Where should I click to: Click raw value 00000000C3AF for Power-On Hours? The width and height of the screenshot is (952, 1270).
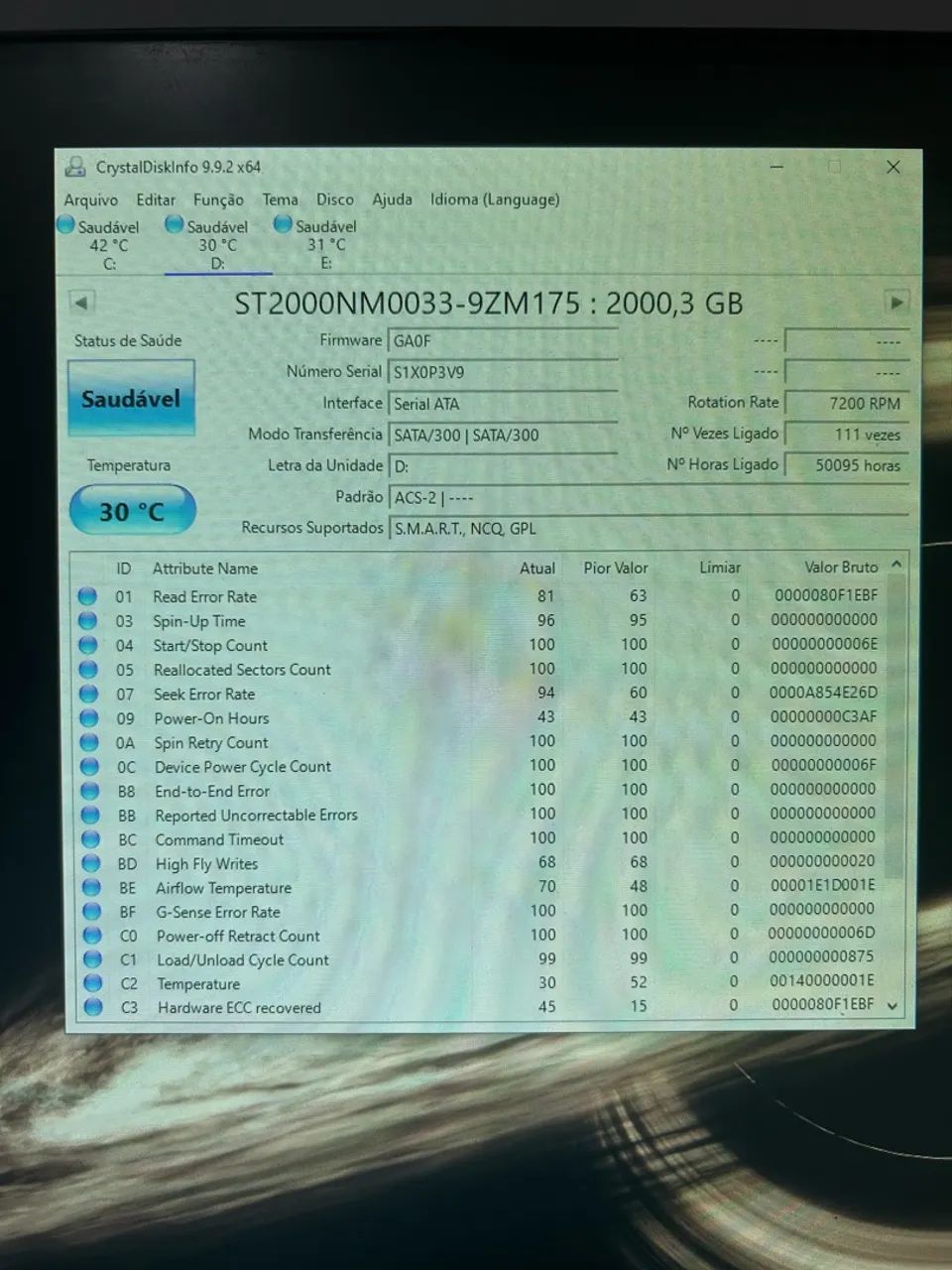[824, 716]
